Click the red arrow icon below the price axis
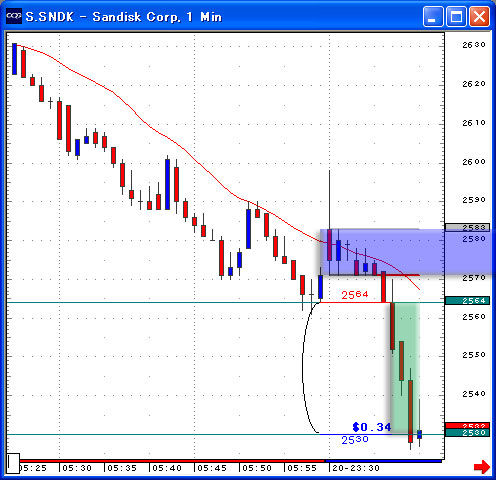This screenshot has height=480, width=496. pos(482,466)
